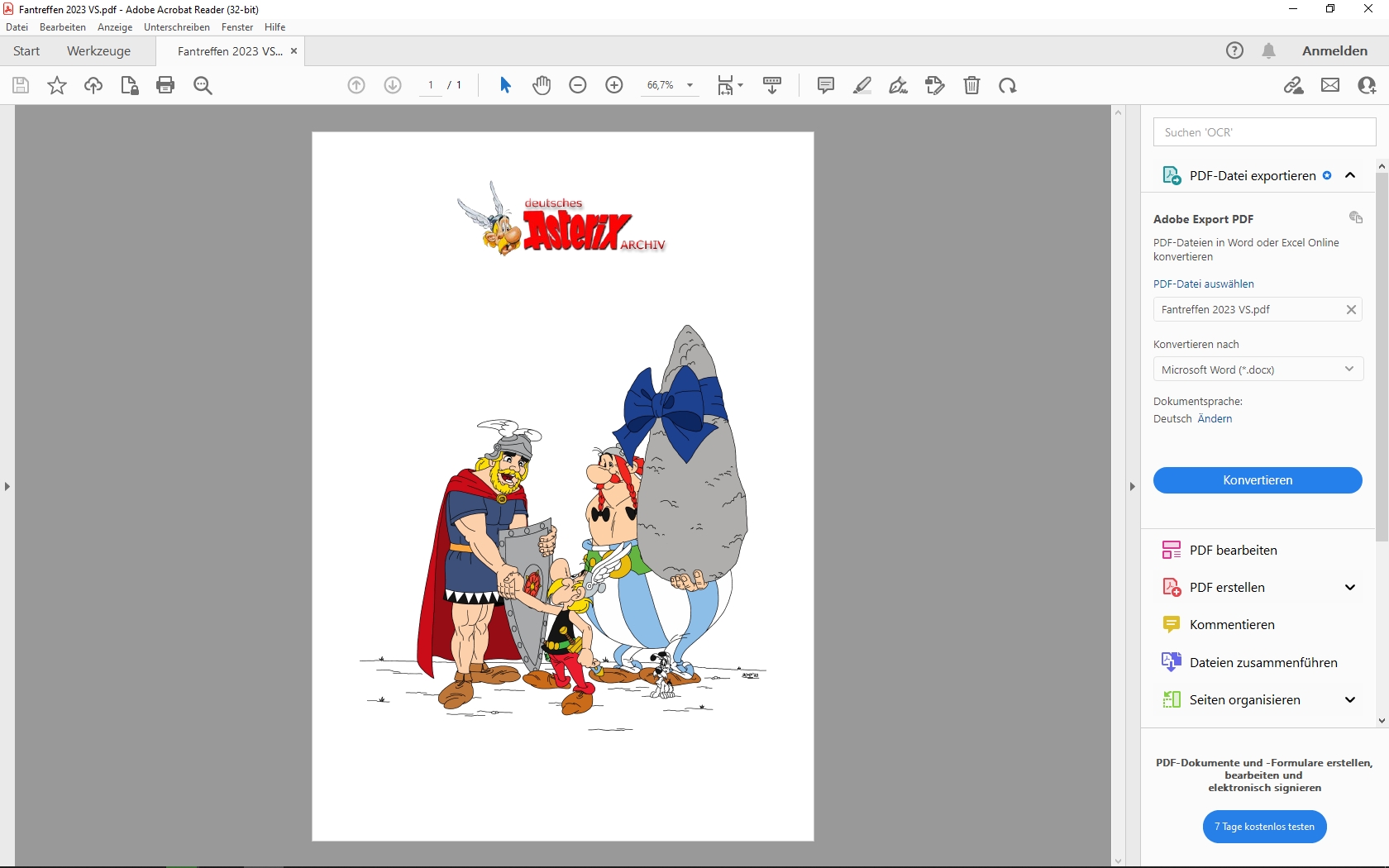Bookmark file with the star icon
This screenshot has height=868, width=1389.
57,85
